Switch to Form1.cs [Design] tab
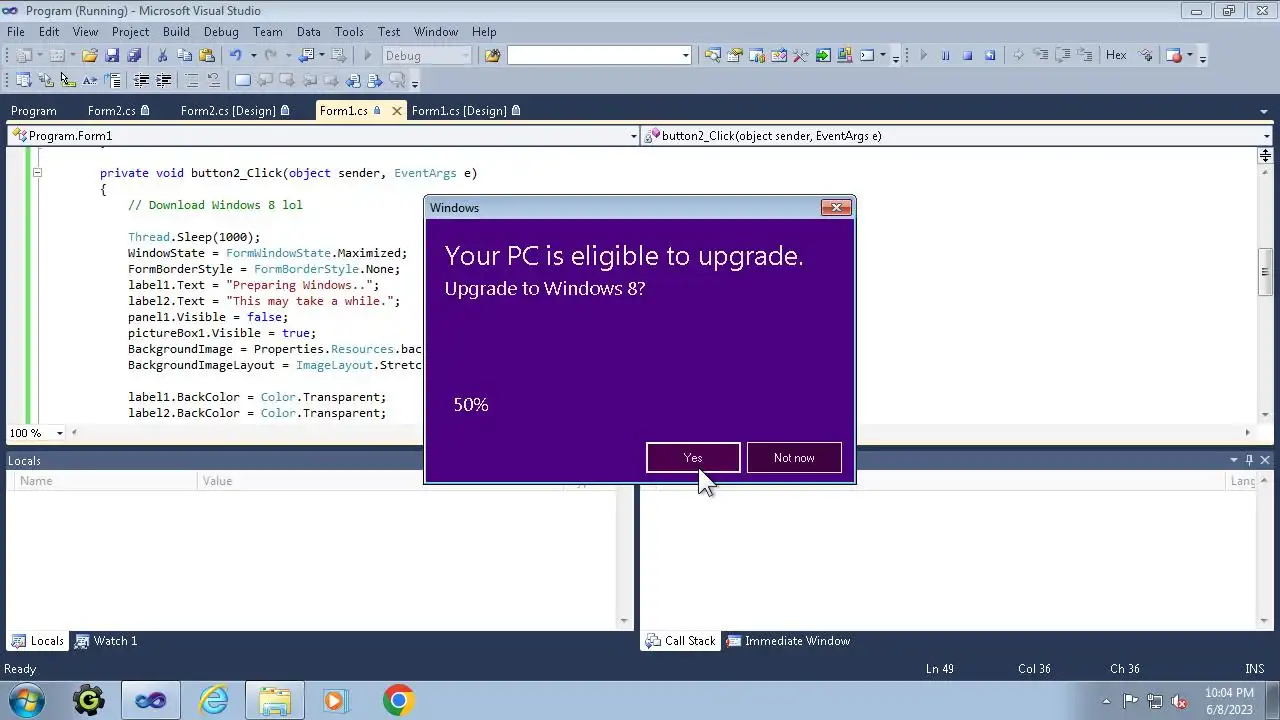1280x720 pixels. tap(466, 111)
